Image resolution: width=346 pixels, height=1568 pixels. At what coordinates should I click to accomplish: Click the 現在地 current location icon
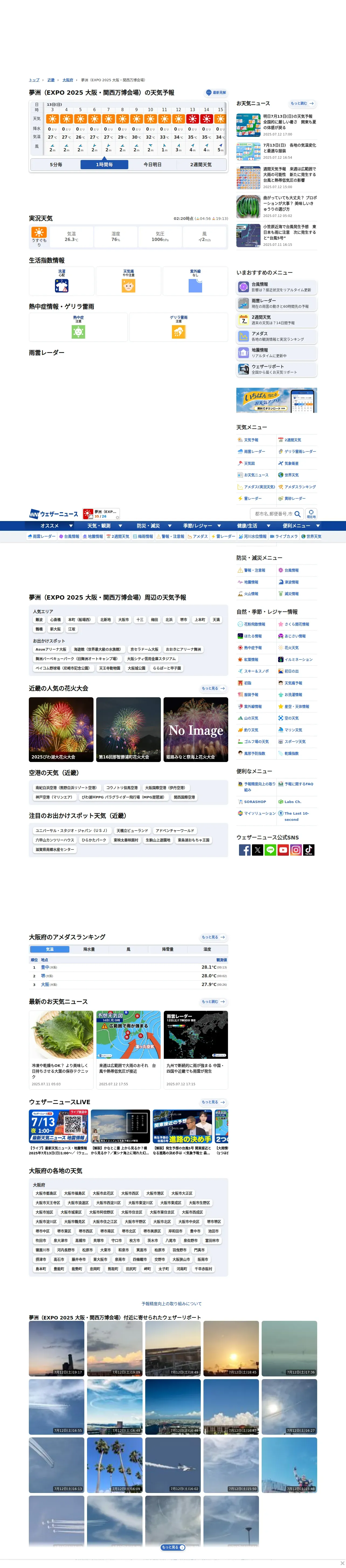[311, 514]
